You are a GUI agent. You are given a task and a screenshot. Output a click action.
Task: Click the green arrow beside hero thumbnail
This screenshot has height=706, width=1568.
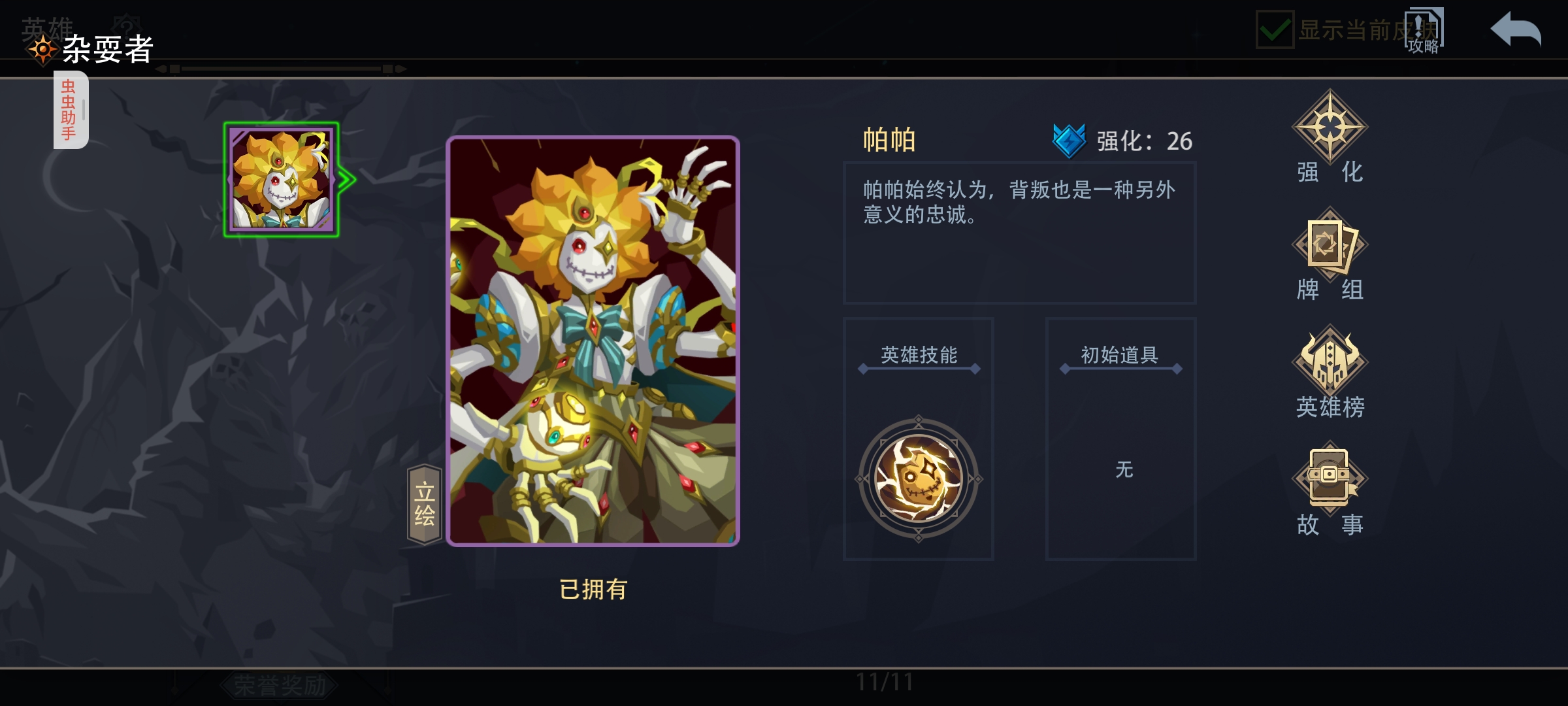(347, 180)
